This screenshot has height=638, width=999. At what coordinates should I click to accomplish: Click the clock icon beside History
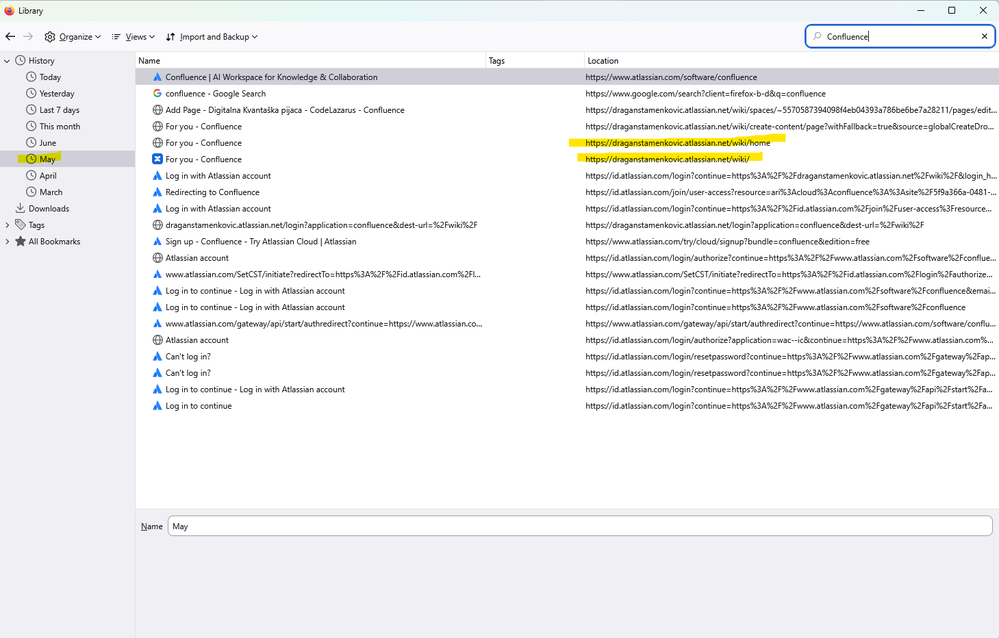(x=20, y=61)
